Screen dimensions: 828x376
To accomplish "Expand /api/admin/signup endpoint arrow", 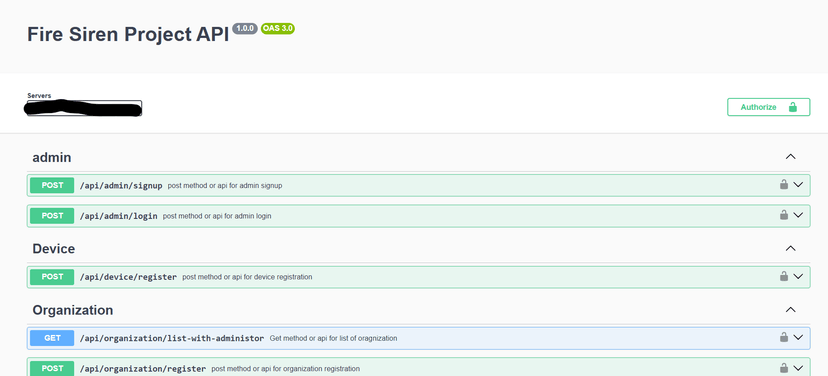I will coord(798,185).
